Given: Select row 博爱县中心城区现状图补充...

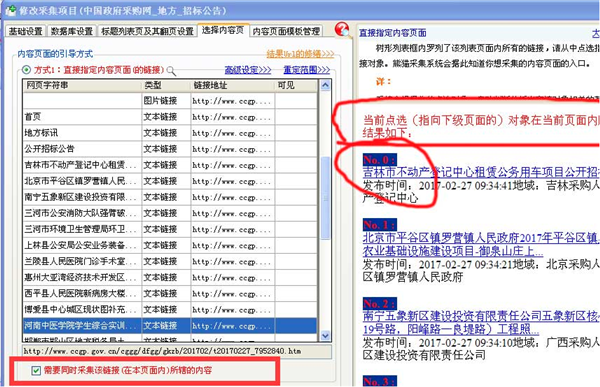Looking at the screenshot, I should pyautogui.click(x=170, y=310).
